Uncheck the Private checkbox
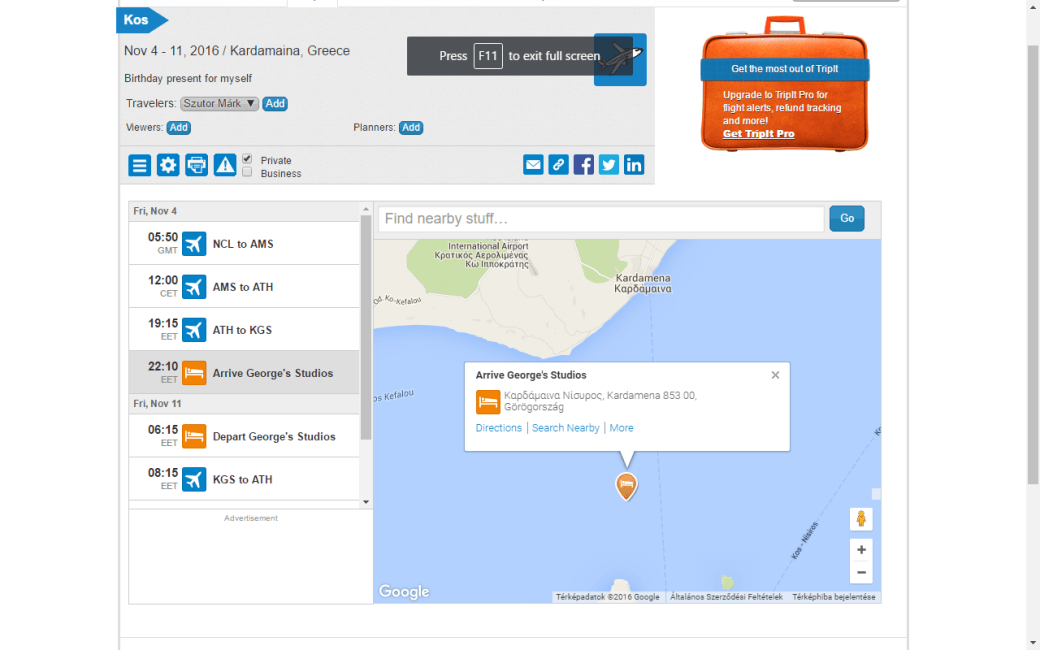The height and width of the screenshot is (650, 1040). 247,159
